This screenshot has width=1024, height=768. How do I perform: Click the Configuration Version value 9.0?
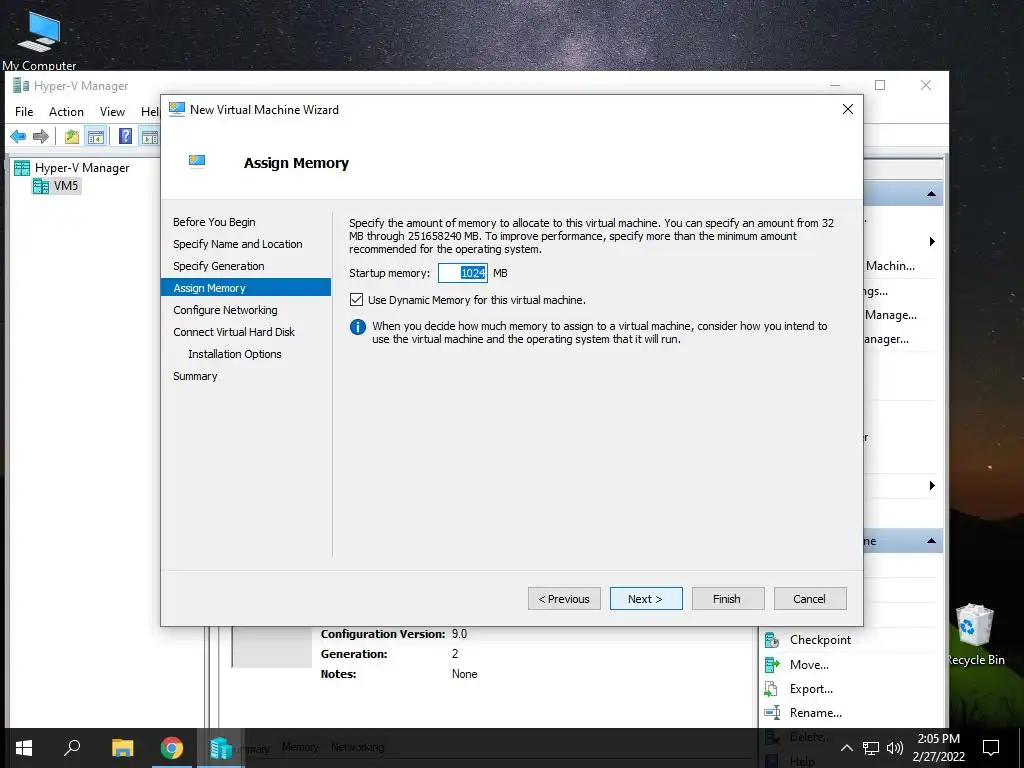coord(459,634)
